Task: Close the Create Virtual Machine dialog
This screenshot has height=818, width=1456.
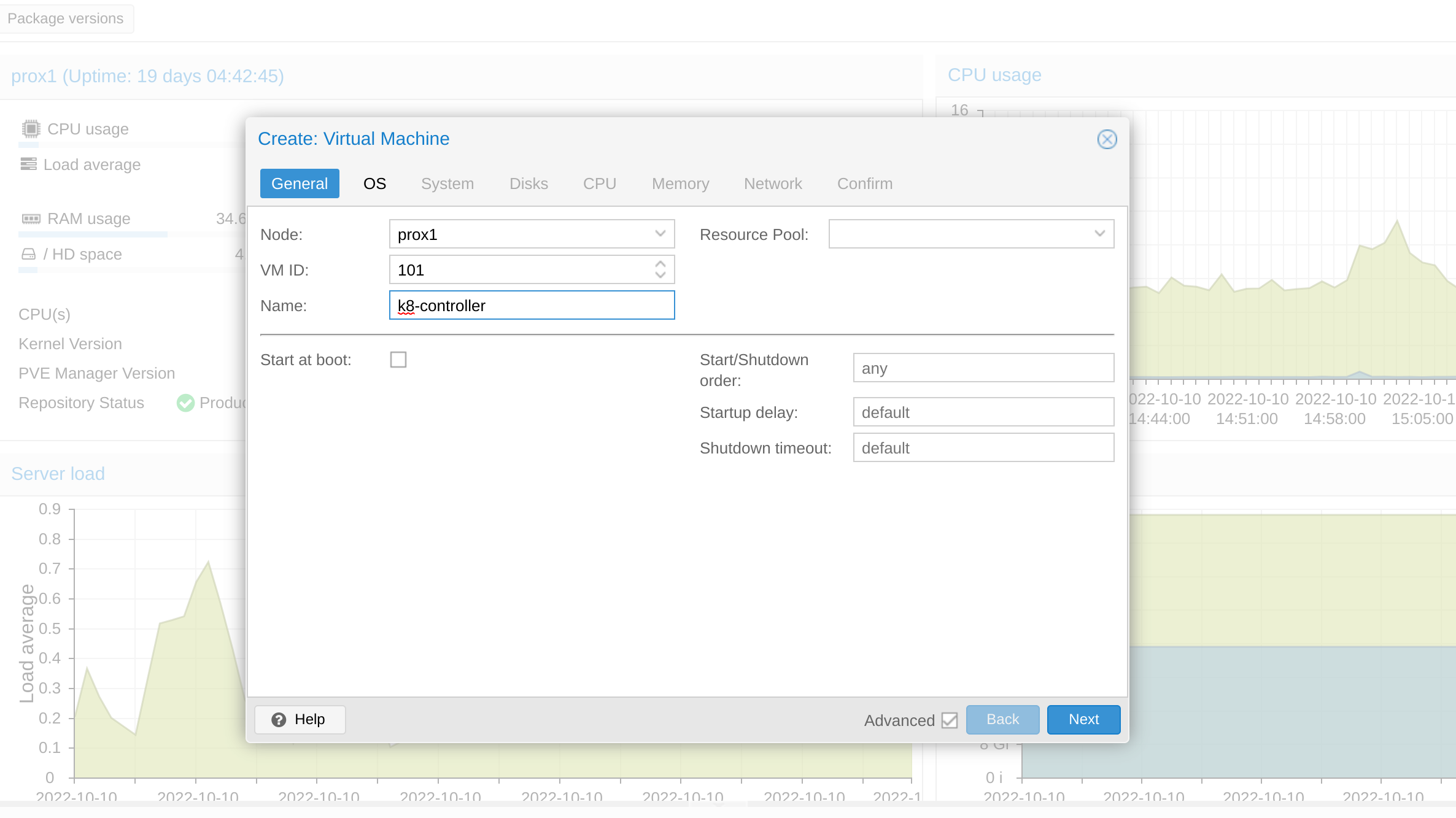Action: (1107, 139)
